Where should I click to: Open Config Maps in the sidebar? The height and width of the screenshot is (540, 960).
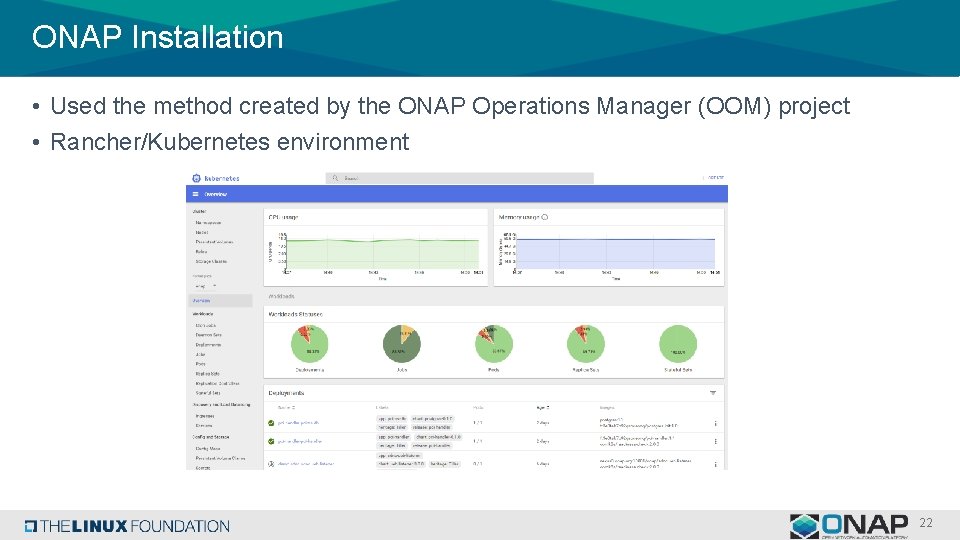tap(208, 448)
